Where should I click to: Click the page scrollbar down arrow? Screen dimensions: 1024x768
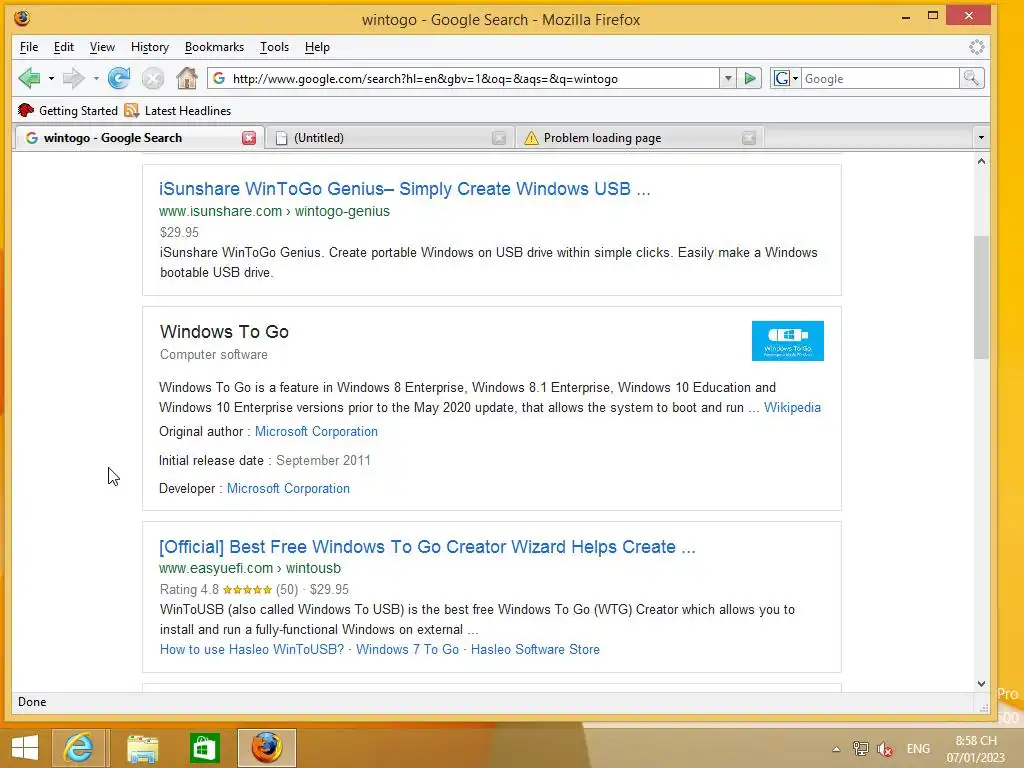pos(981,684)
